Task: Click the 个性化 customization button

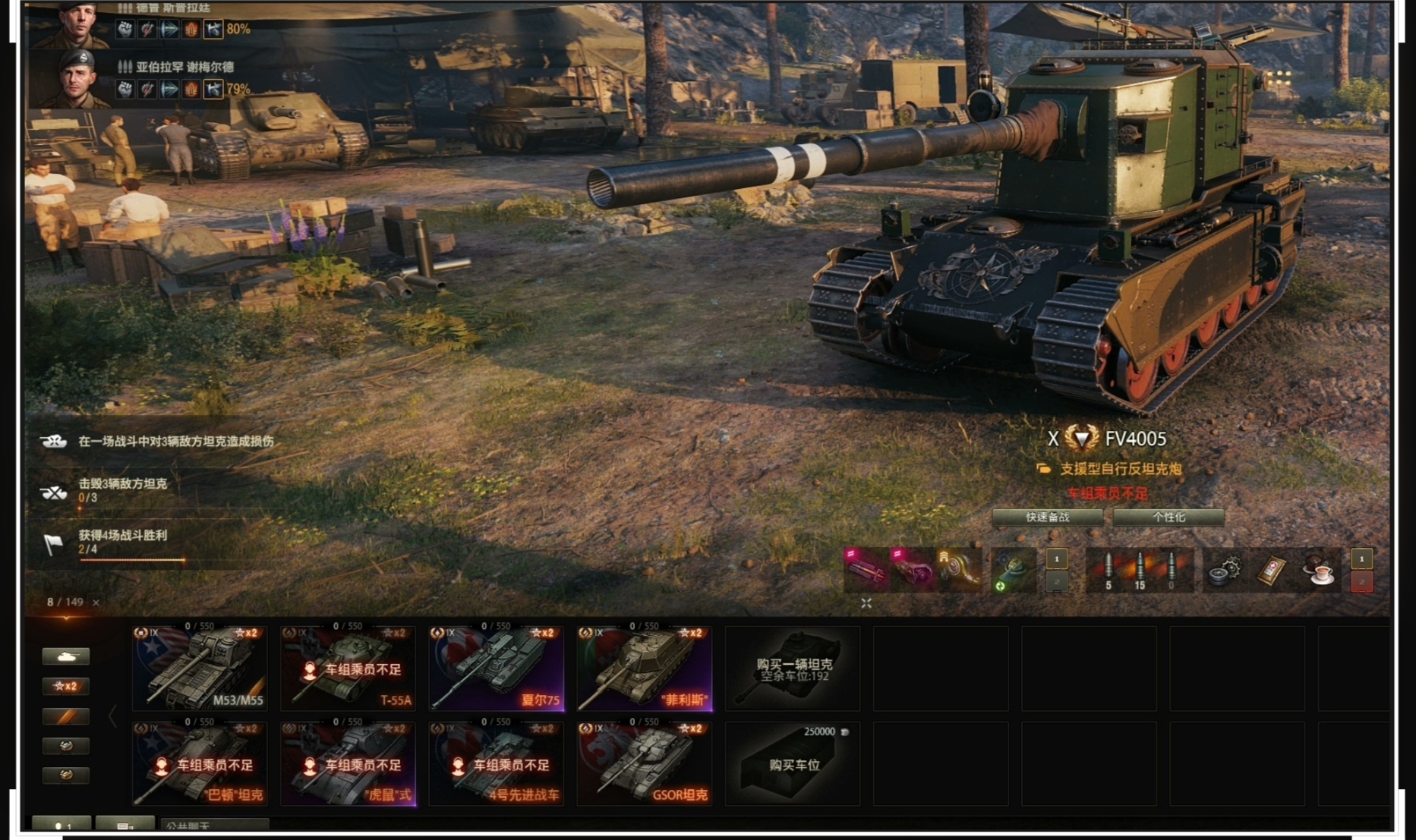Action: (1168, 518)
